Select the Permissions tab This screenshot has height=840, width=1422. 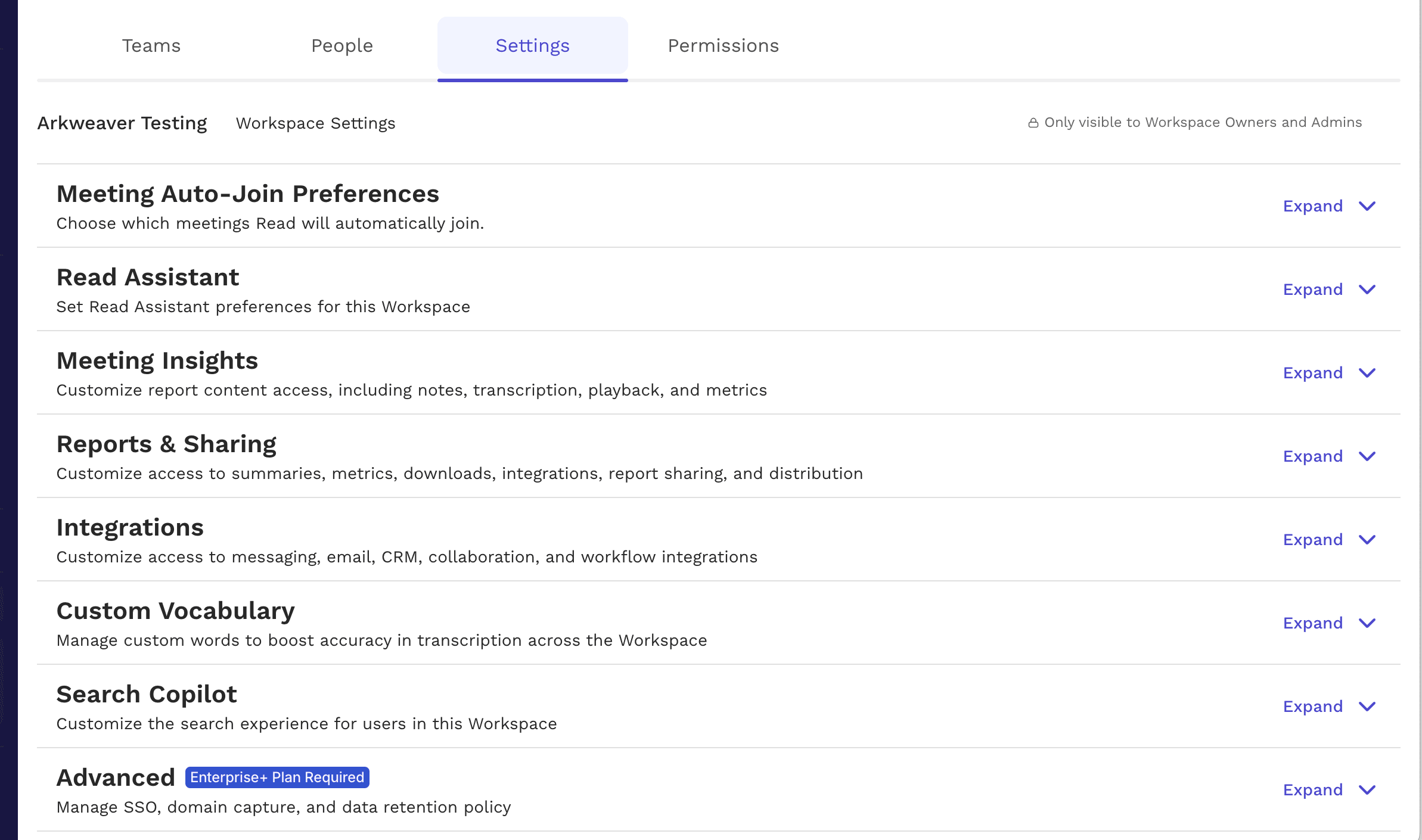723,45
